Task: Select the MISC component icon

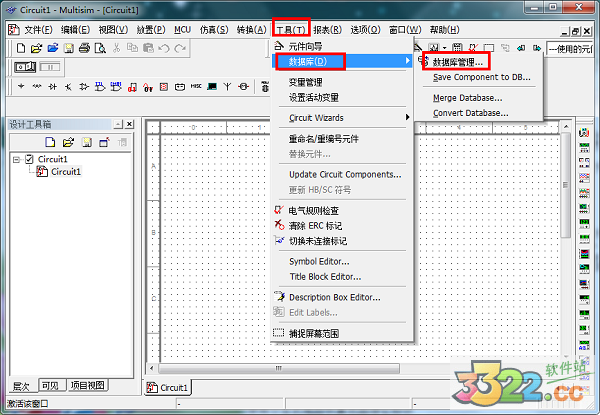Action: click(196, 86)
